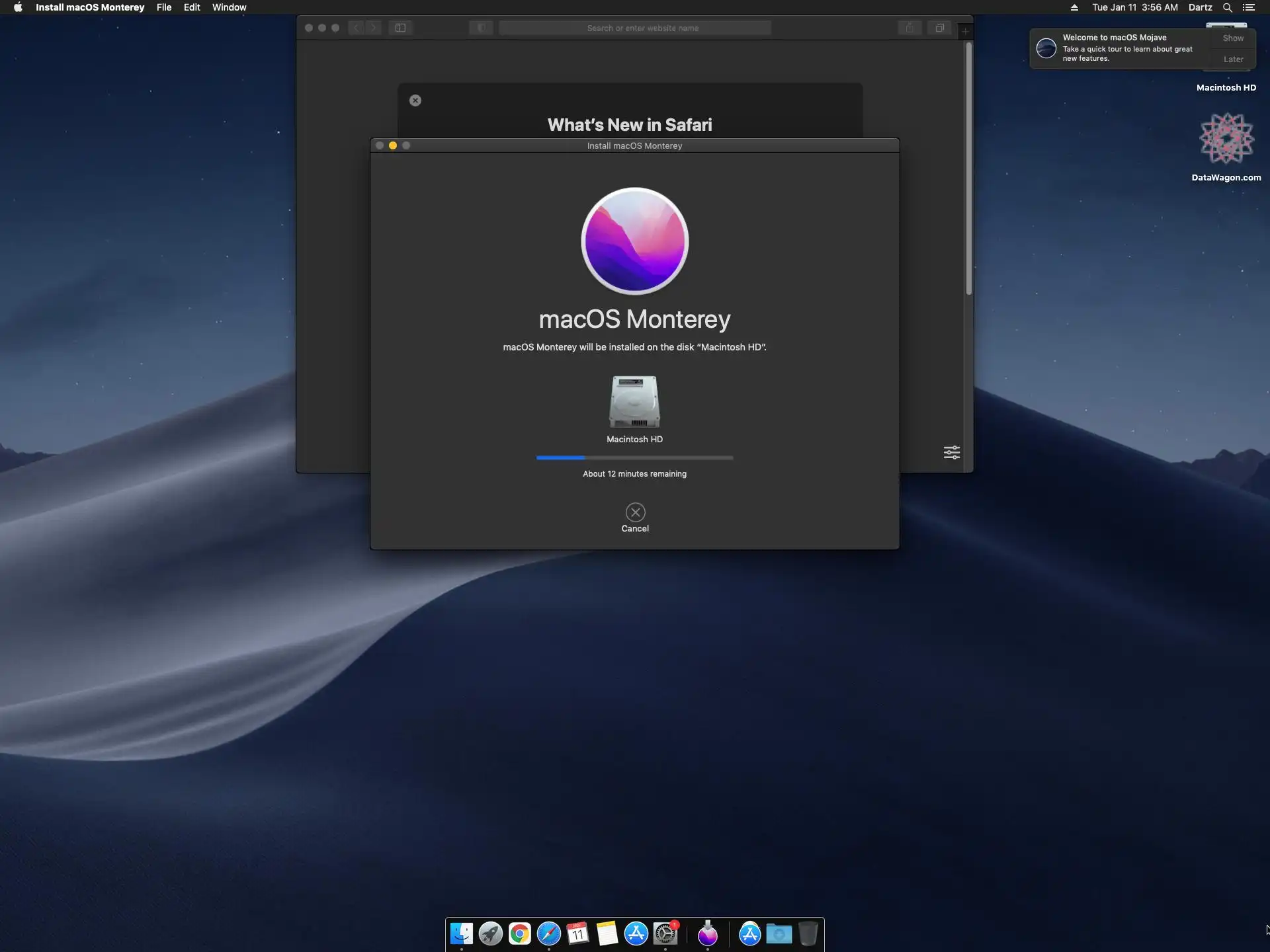Click the Macintosh HD disk icon in installer
Viewport: 1270px width, 952px height.
coord(634,402)
